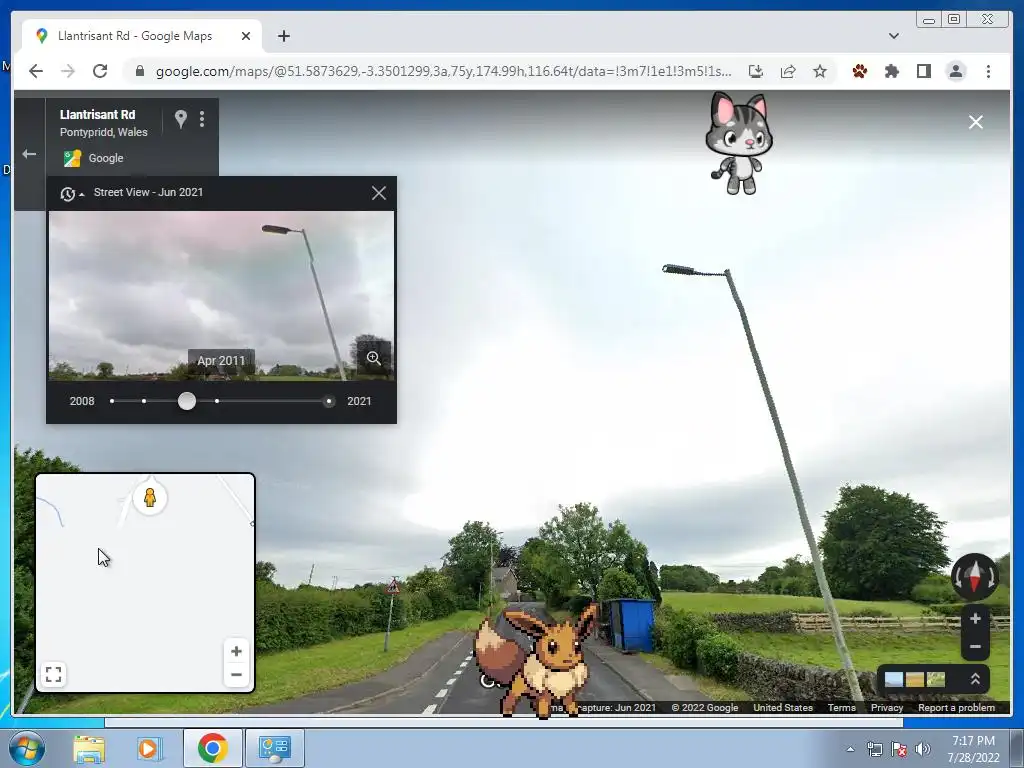Toggle the time travel clock dropdown

coord(72,193)
